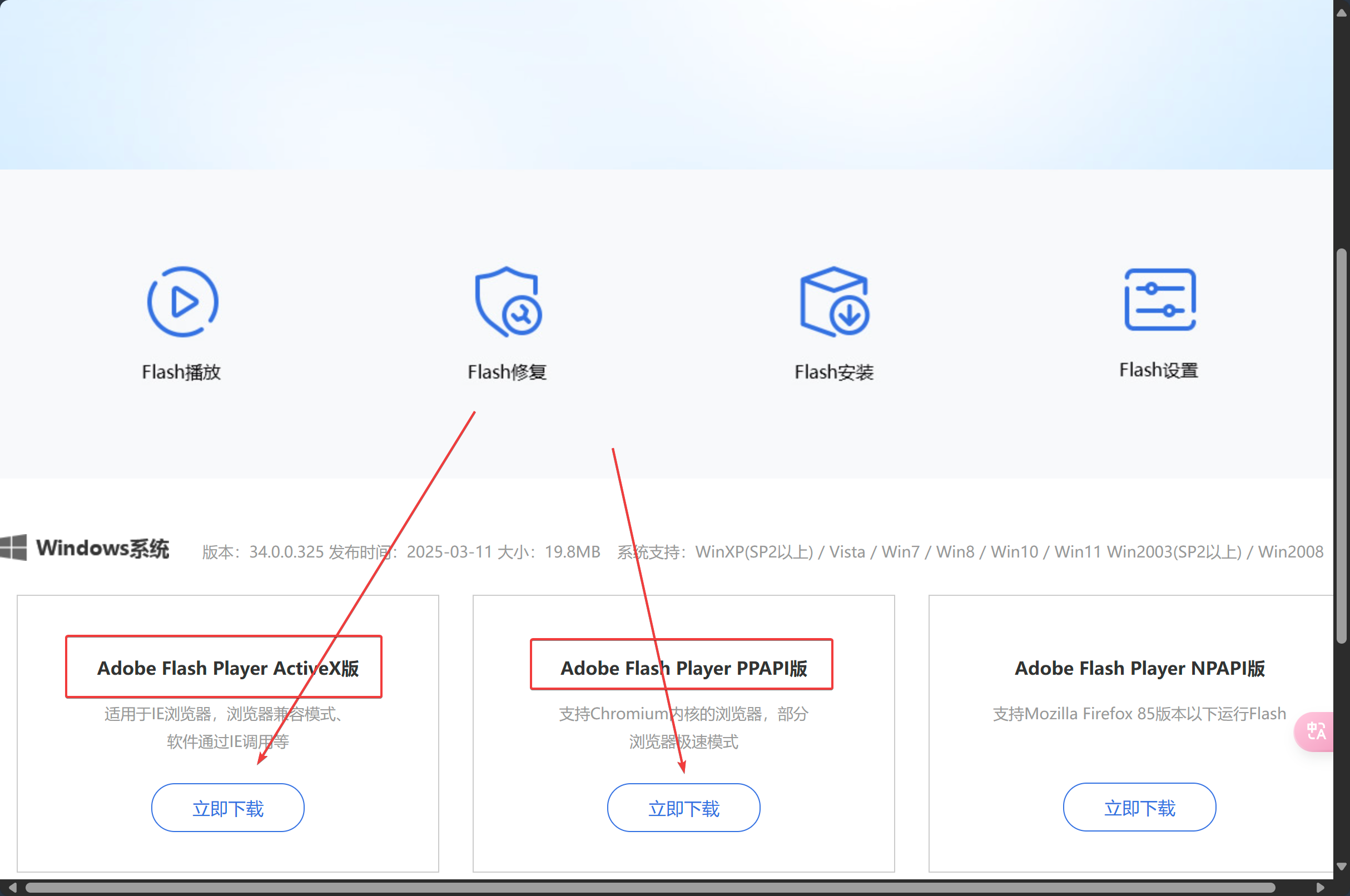The width and height of the screenshot is (1350, 896).
Task: Click the horizontal scrollbar right arrow
Action: click(1321, 888)
